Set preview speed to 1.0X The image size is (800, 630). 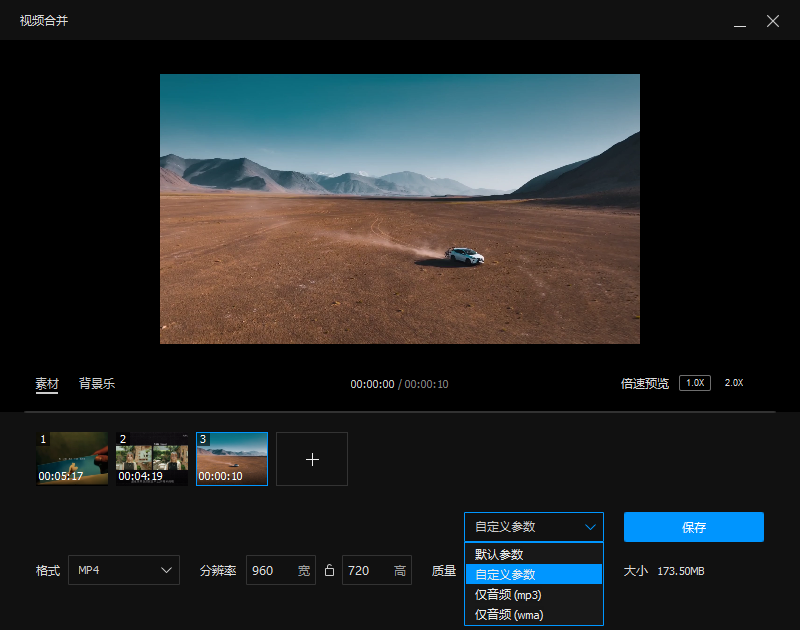tap(694, 383)
